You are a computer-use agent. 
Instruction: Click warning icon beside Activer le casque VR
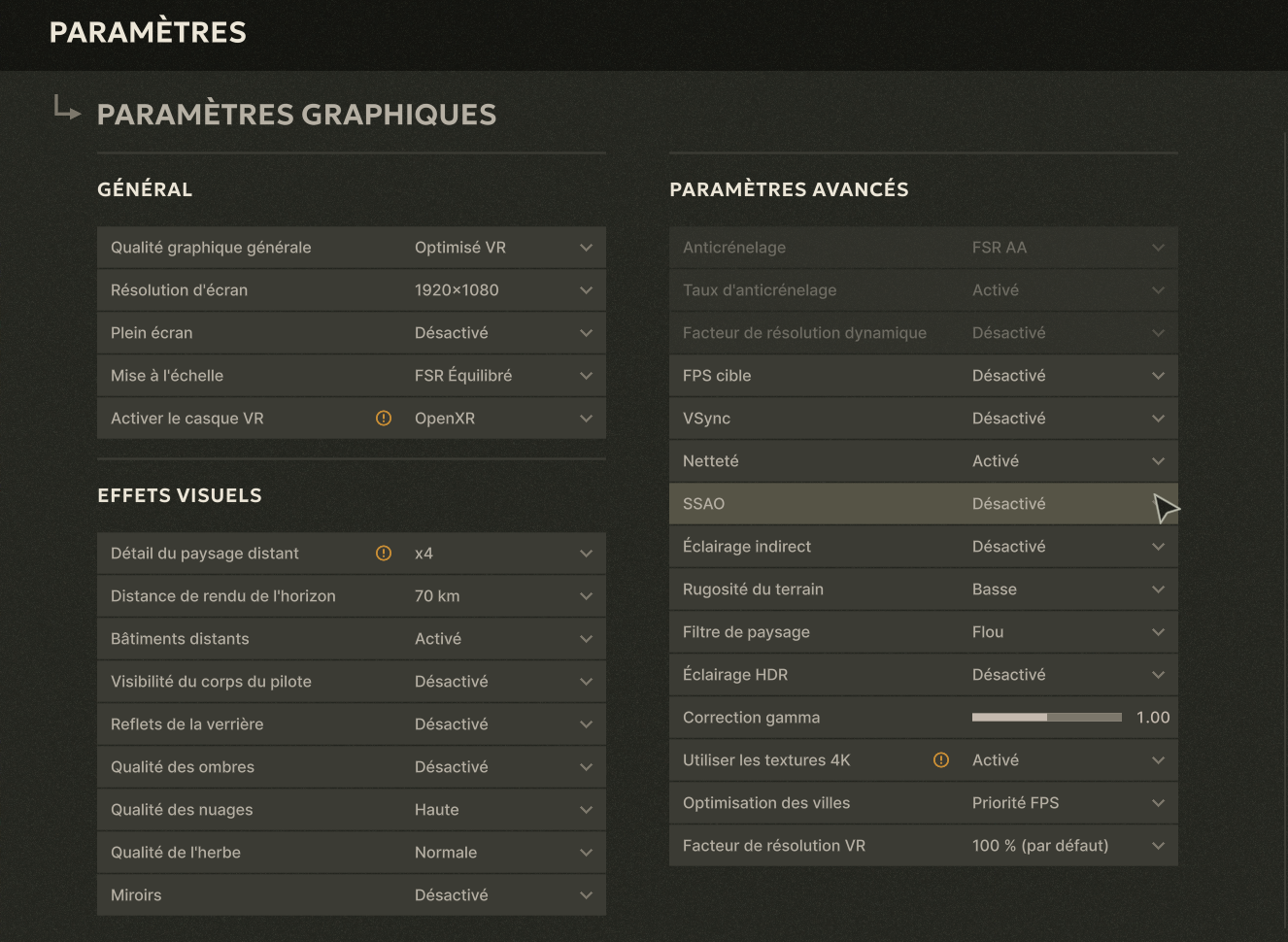click(x=384, y=419)
